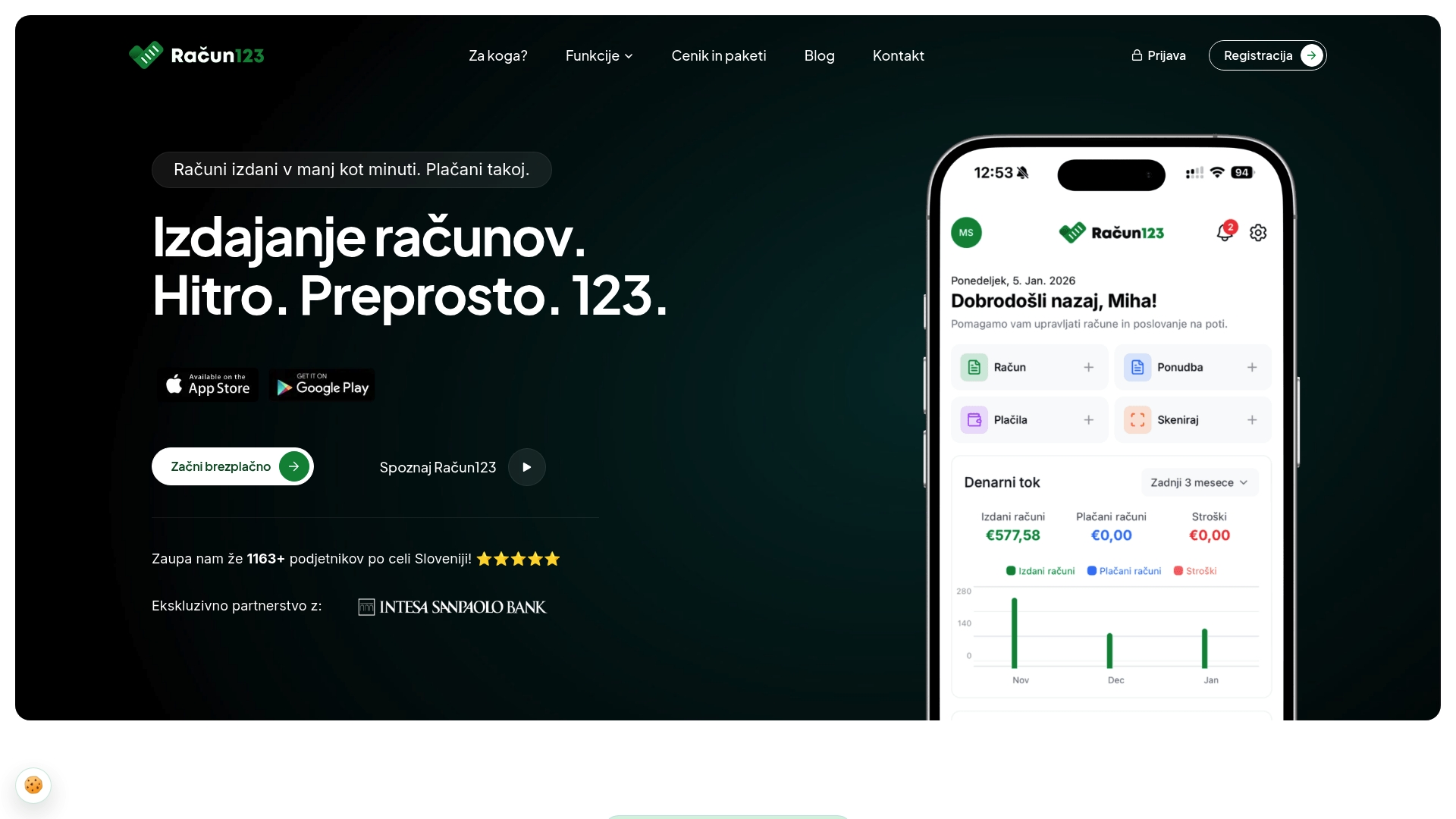Click the plus on Skeniraj card
The width and height of the screenshot is (1456, 819).
[1252, 419]
